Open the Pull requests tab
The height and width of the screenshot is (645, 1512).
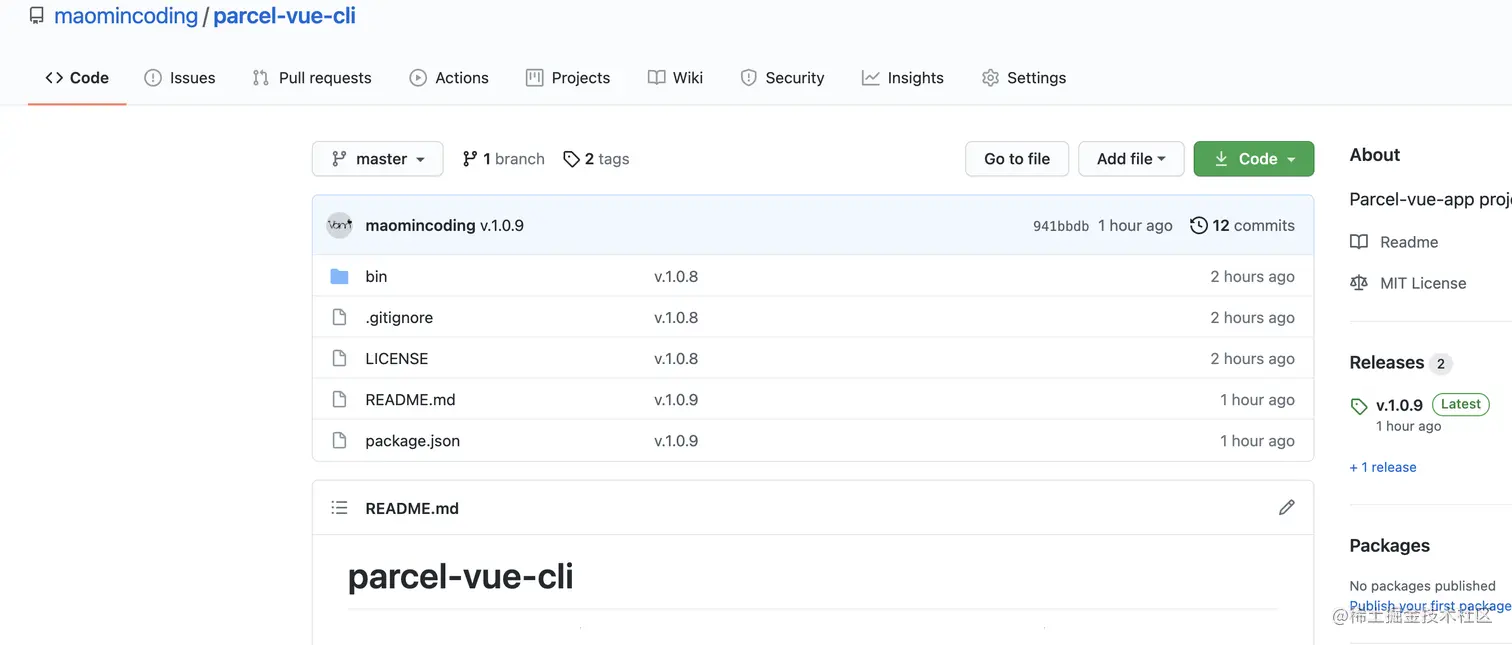click(x=312, y=78)
